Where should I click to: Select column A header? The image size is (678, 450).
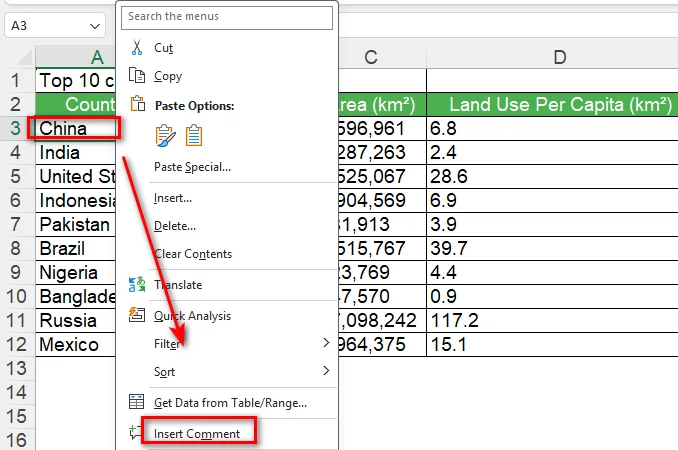tap(76, 57)
